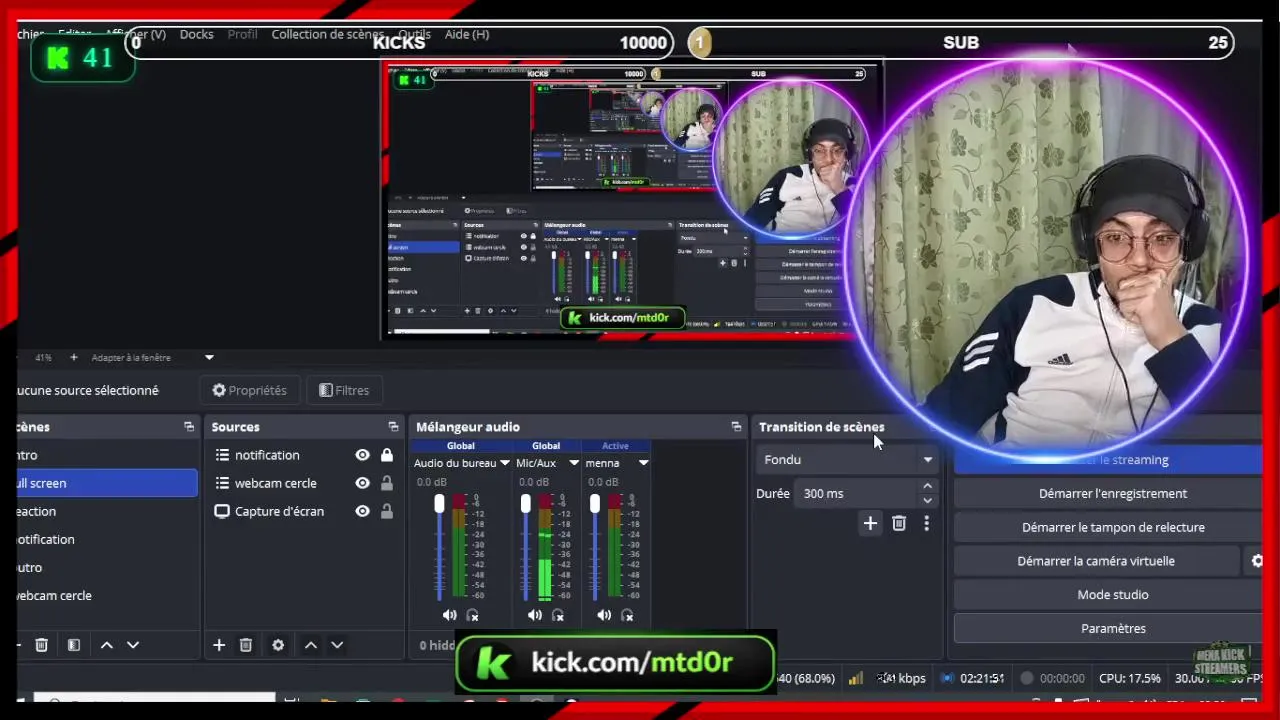Select the full screen scene
Image resolution: width=1280 pixels, height=720 pixels.
(107, 483)
